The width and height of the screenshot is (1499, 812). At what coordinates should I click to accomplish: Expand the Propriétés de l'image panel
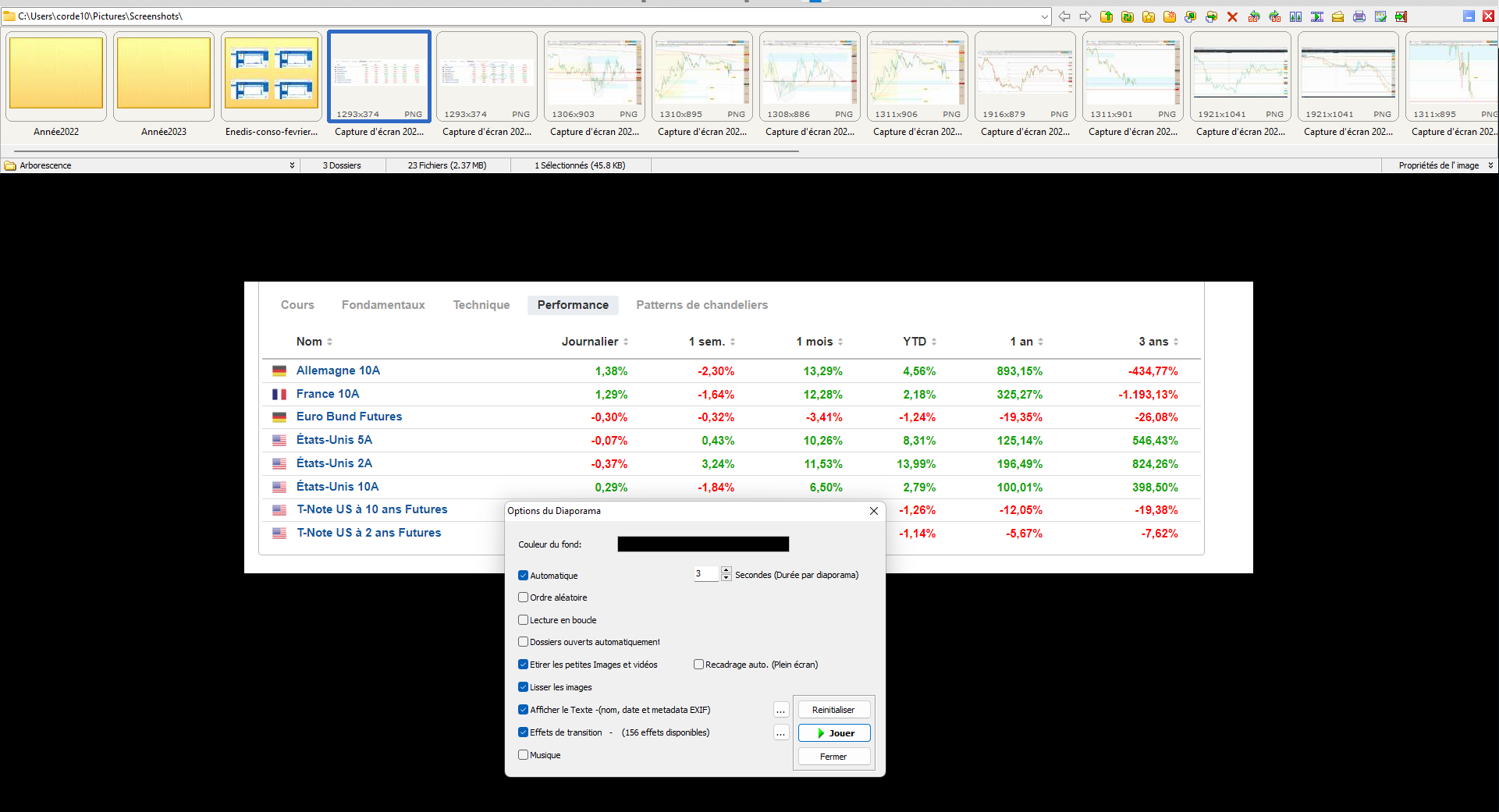pyautogui.click(x=1490, y=165)
